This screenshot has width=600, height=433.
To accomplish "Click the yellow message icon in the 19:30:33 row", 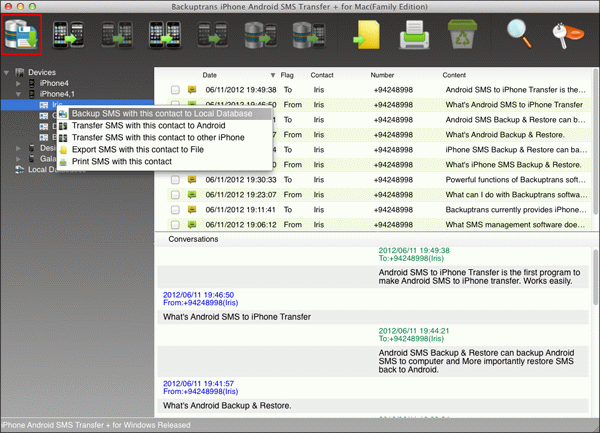I will coord(192,179).
